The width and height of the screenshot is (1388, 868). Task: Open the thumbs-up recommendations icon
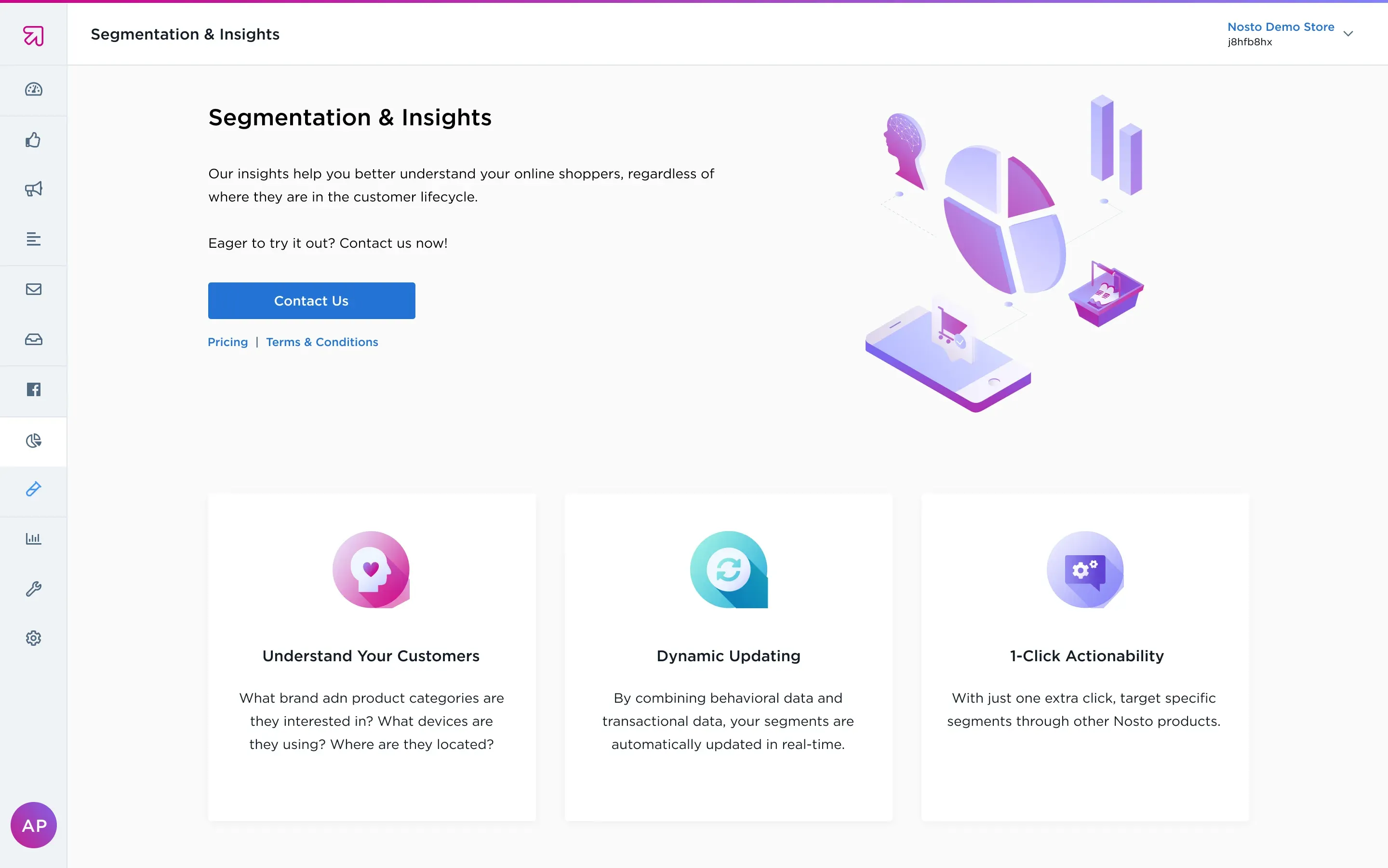33,140
